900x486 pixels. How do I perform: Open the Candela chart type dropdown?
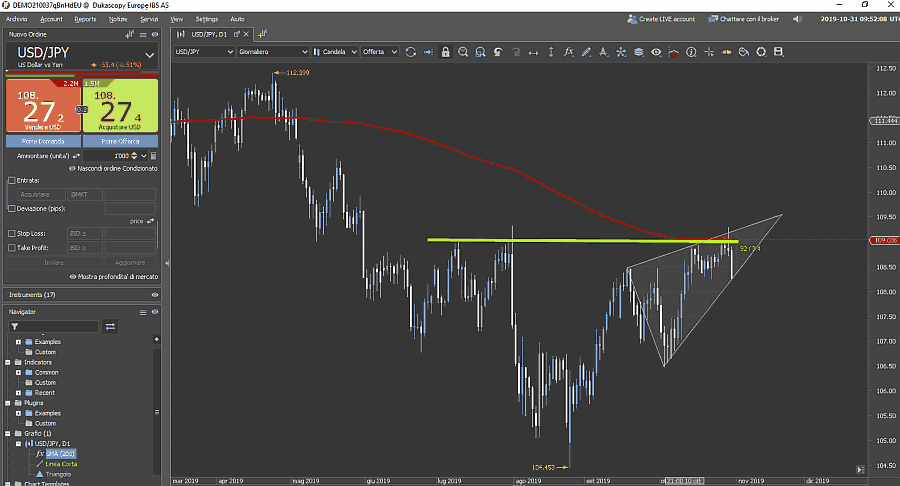[x=334, y=52]
